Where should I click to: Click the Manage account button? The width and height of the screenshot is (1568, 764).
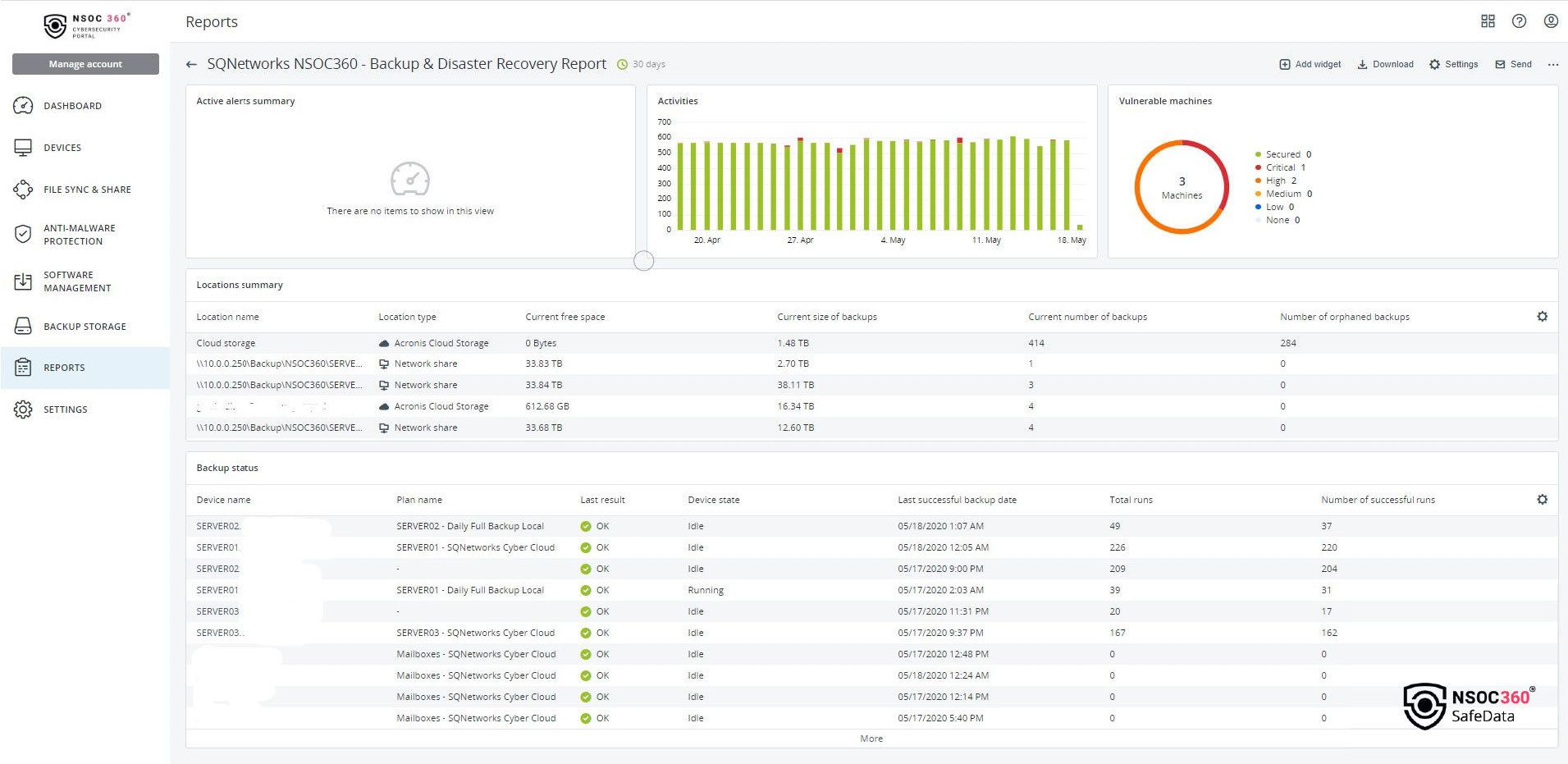click(85, 64)
